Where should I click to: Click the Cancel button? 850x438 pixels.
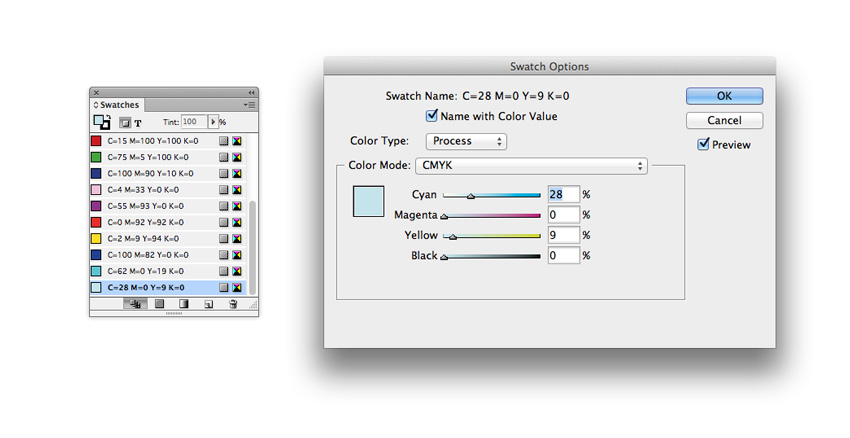click(x=724, y=120)
